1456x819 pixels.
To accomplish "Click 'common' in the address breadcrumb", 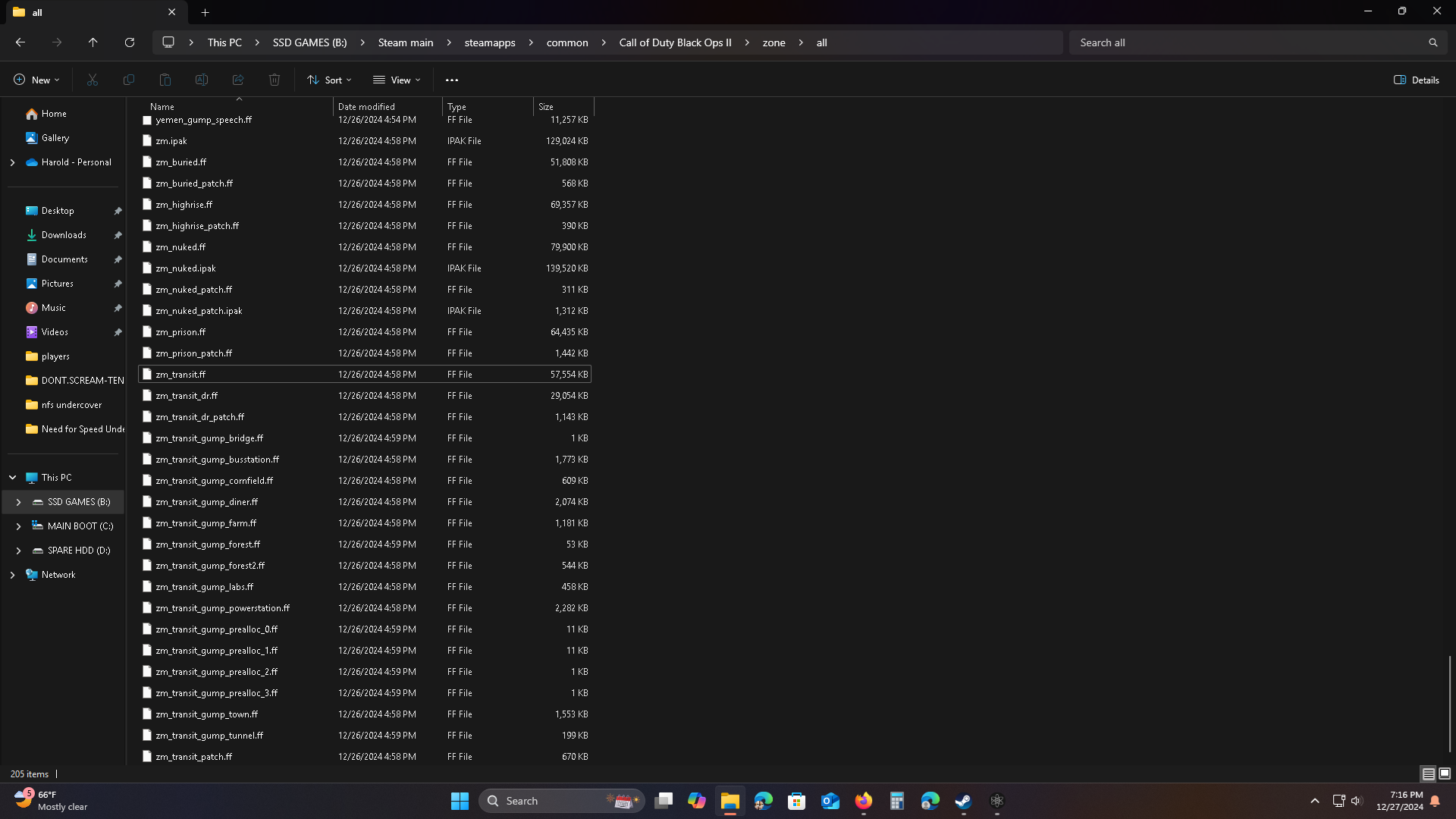I will pos(567,42).
